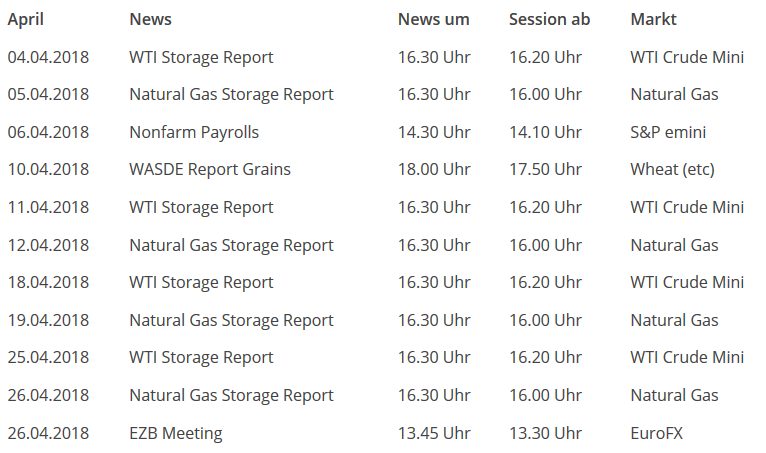
Task: Select the 14.30 Uhr news time
Action: (434, 132)
